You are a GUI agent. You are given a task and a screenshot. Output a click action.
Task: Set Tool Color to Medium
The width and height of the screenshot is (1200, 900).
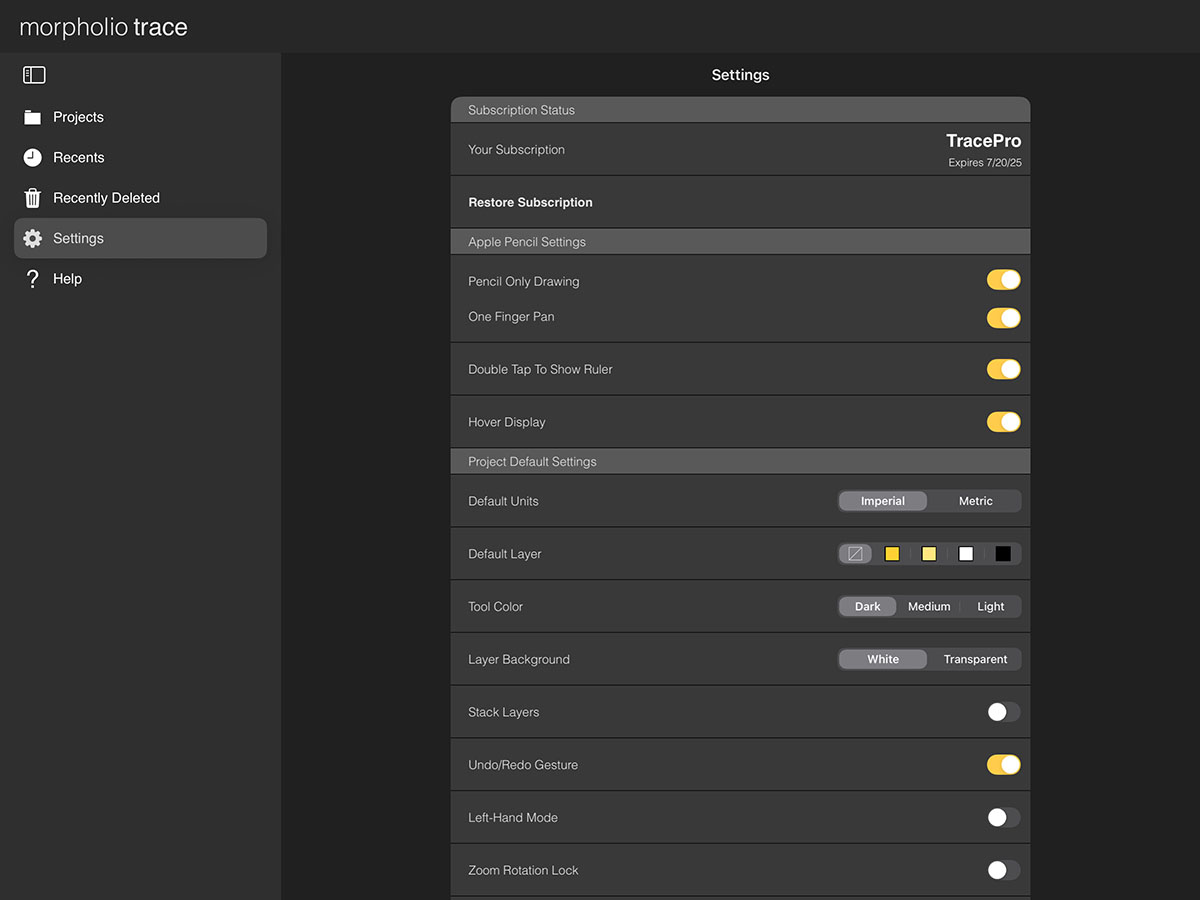tap(928, 607)
